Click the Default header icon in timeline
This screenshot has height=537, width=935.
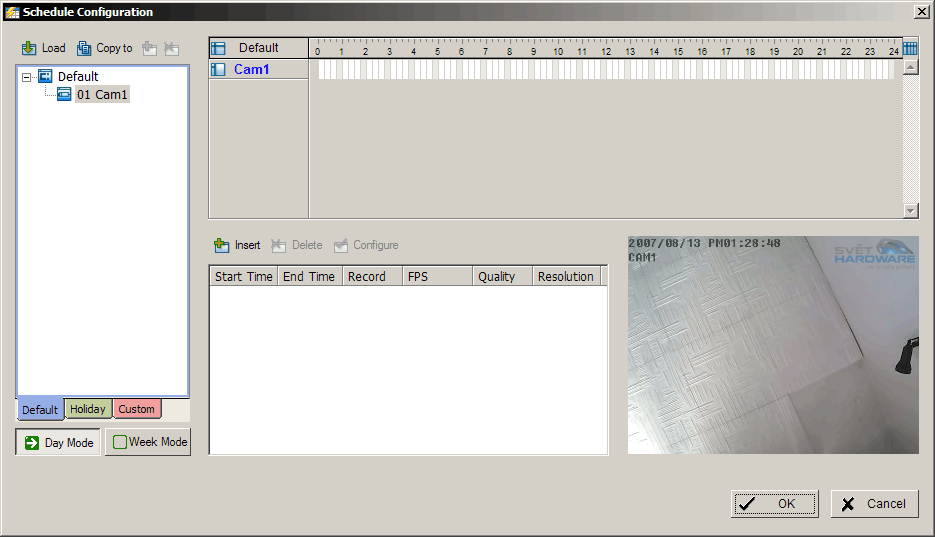pos(219,48)
